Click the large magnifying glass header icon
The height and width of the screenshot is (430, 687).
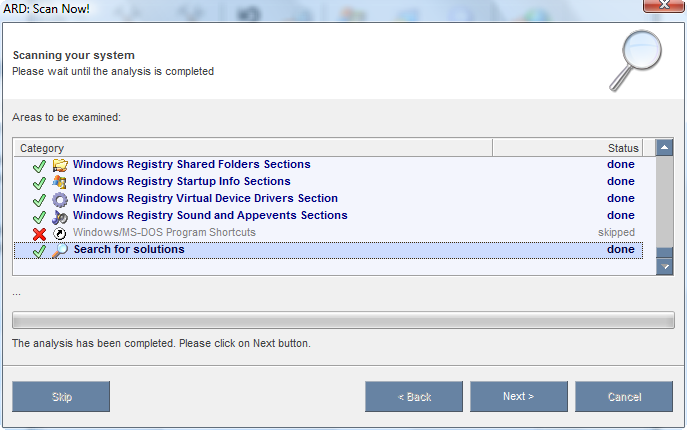tap(637, 59)
